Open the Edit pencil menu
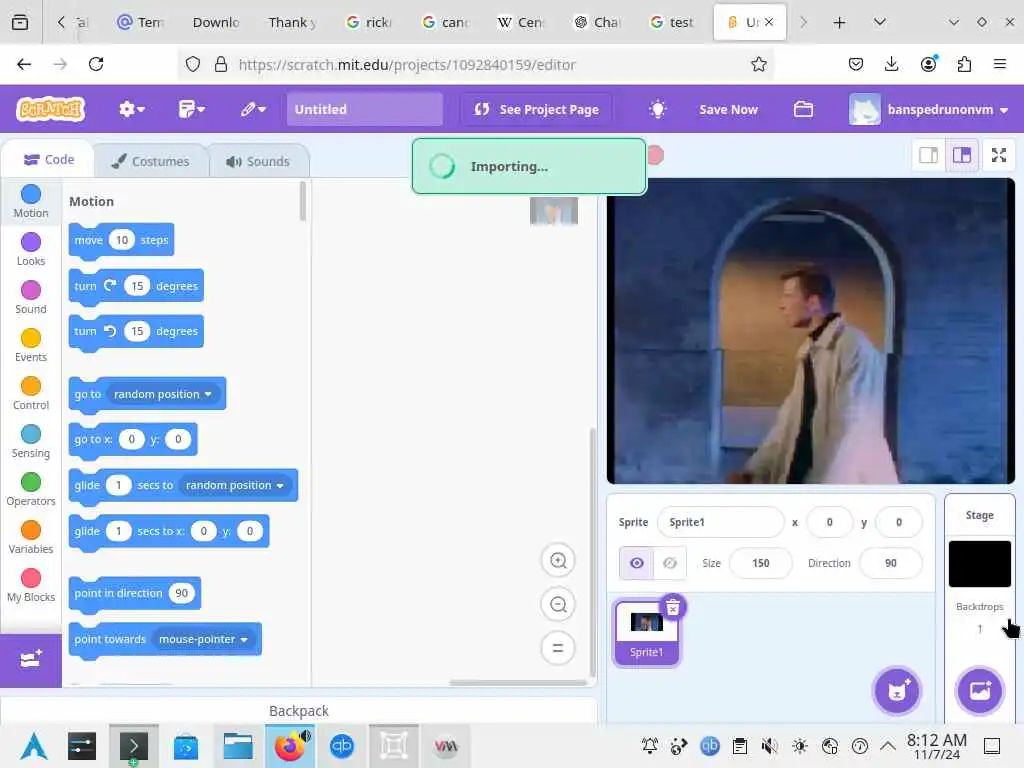Viewport: 1024px width, 768px height. pos(253,109)
